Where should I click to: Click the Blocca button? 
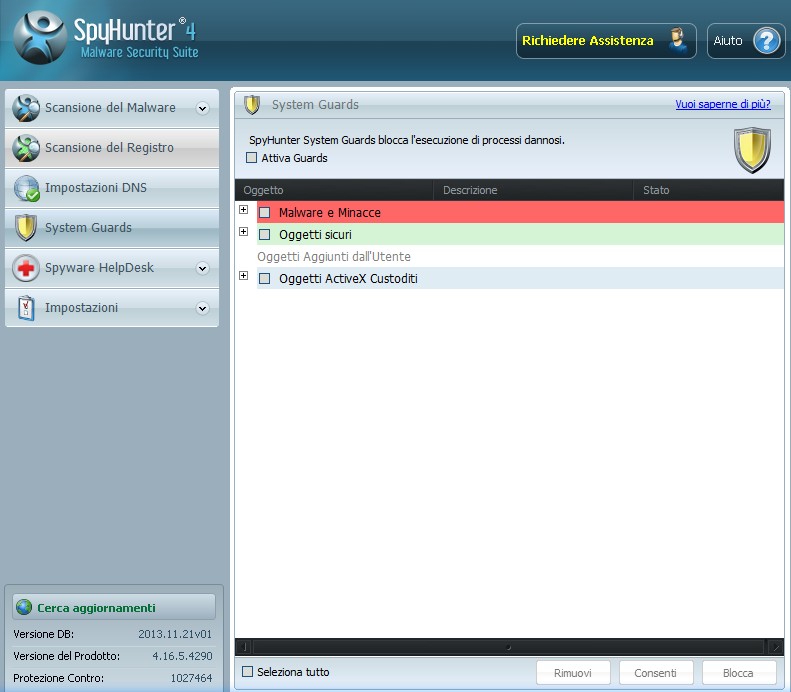[x=739, y=673]
